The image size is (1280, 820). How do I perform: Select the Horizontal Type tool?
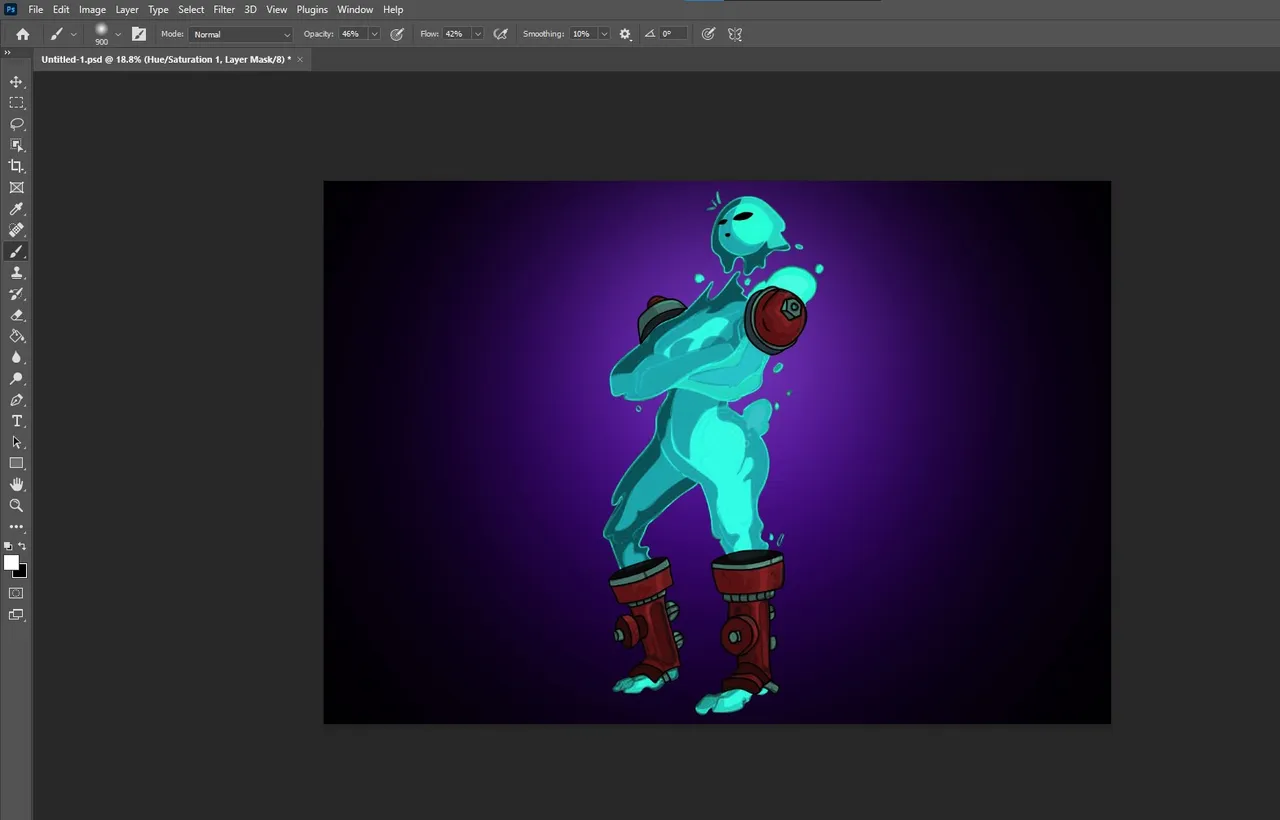coord(16,421)
